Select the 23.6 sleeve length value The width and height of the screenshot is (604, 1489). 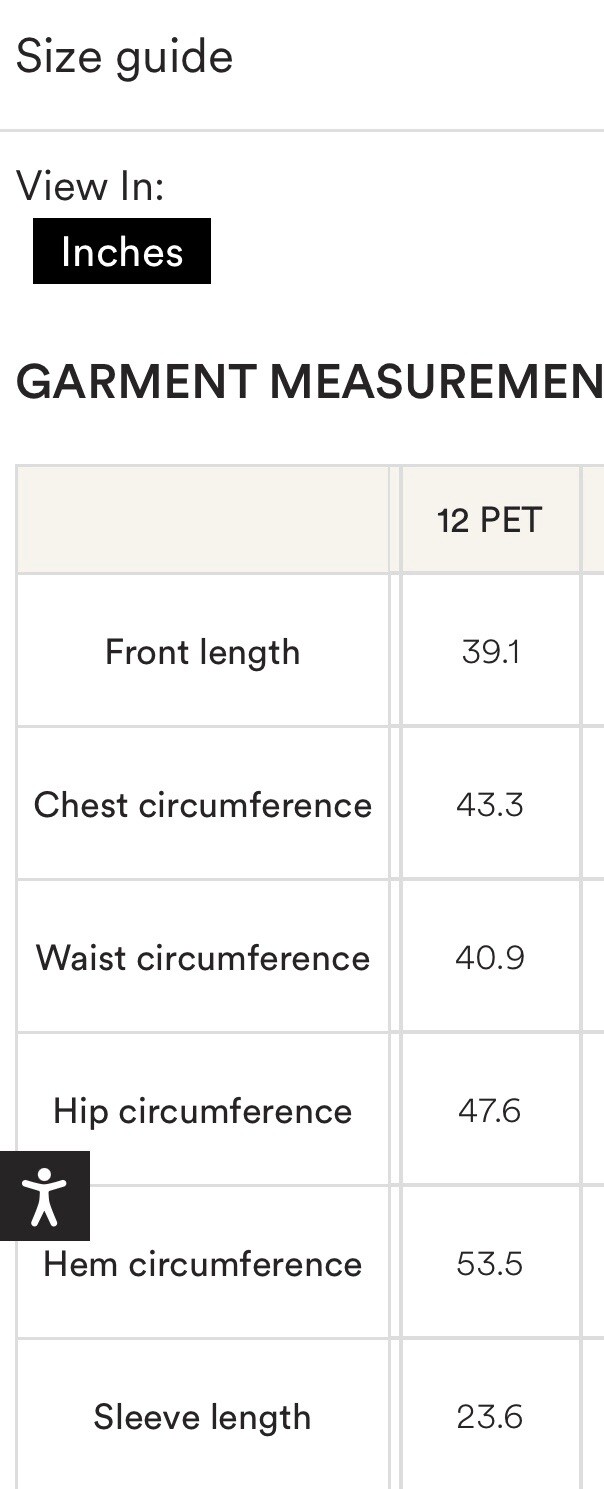click(490, 1417)
